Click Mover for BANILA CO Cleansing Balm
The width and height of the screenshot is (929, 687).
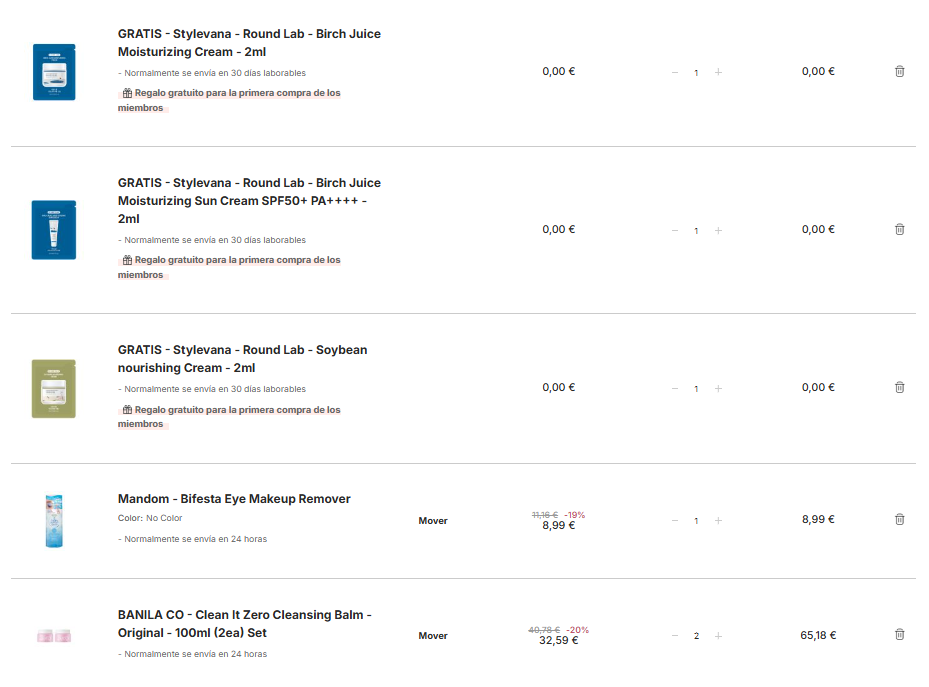click(x=433, y=636)
